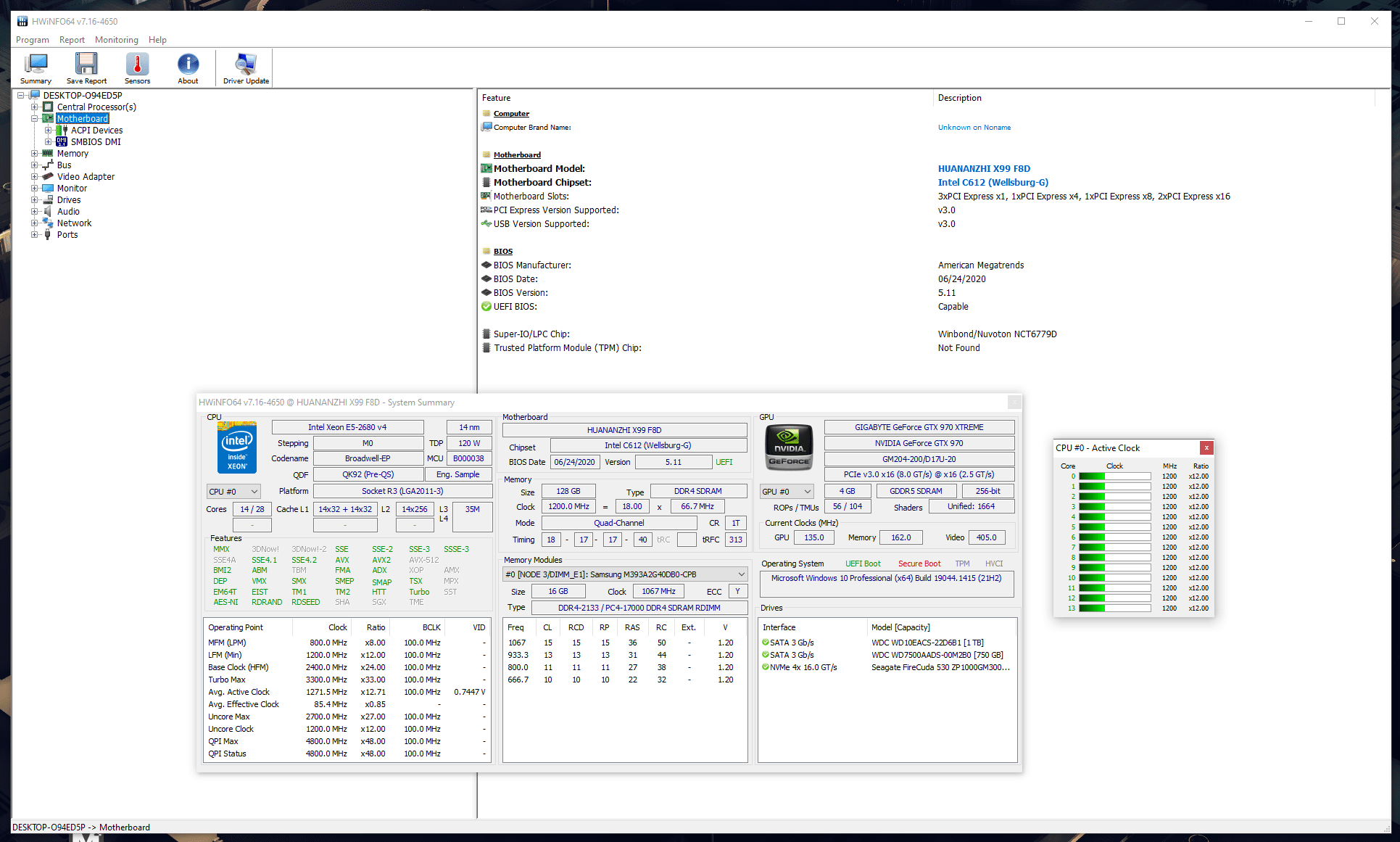Click the Ports tree icon
This screenshot has height=842, width=1400.
coord(48,234)
